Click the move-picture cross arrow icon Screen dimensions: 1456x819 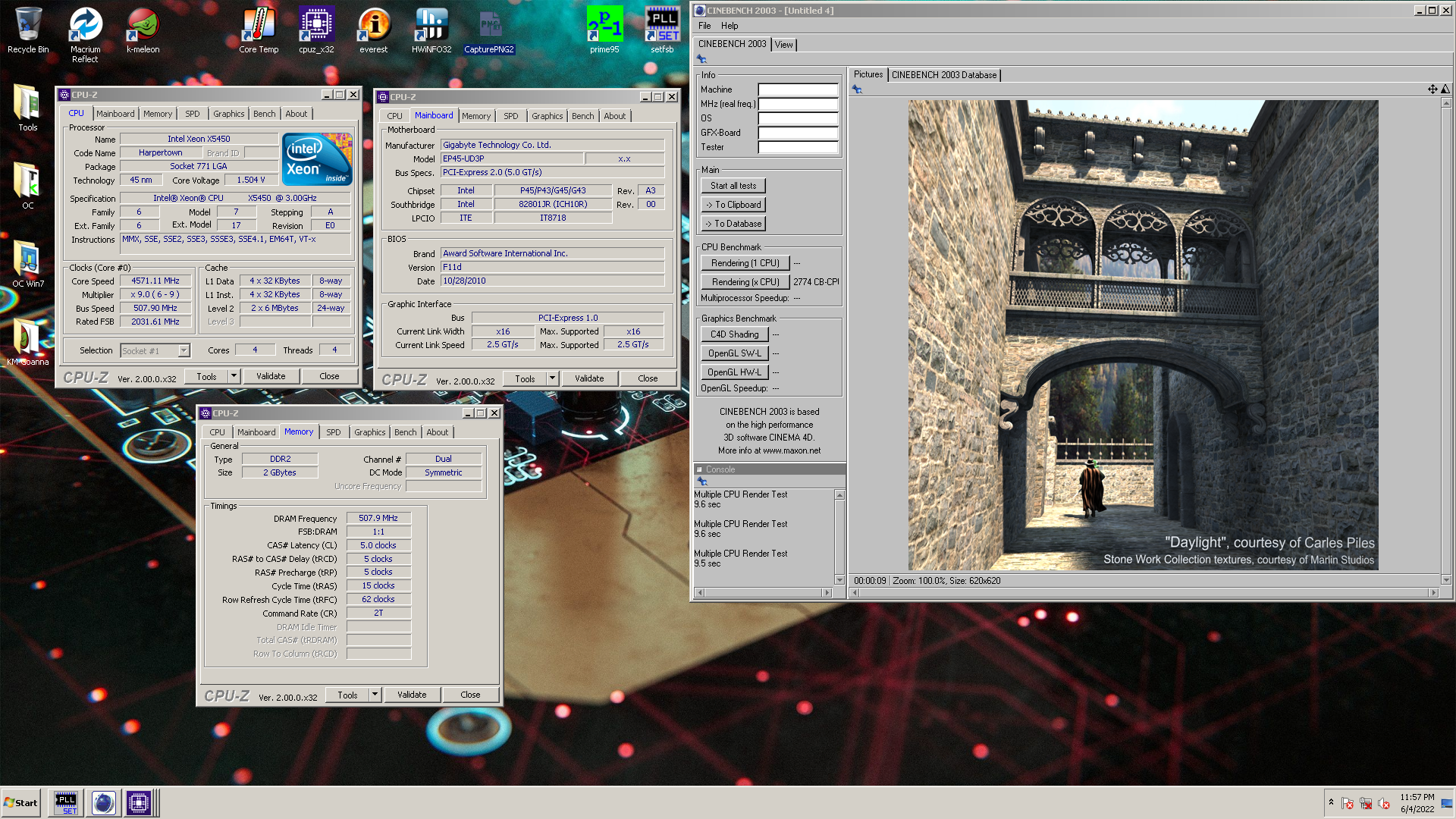click(1432, 89)
